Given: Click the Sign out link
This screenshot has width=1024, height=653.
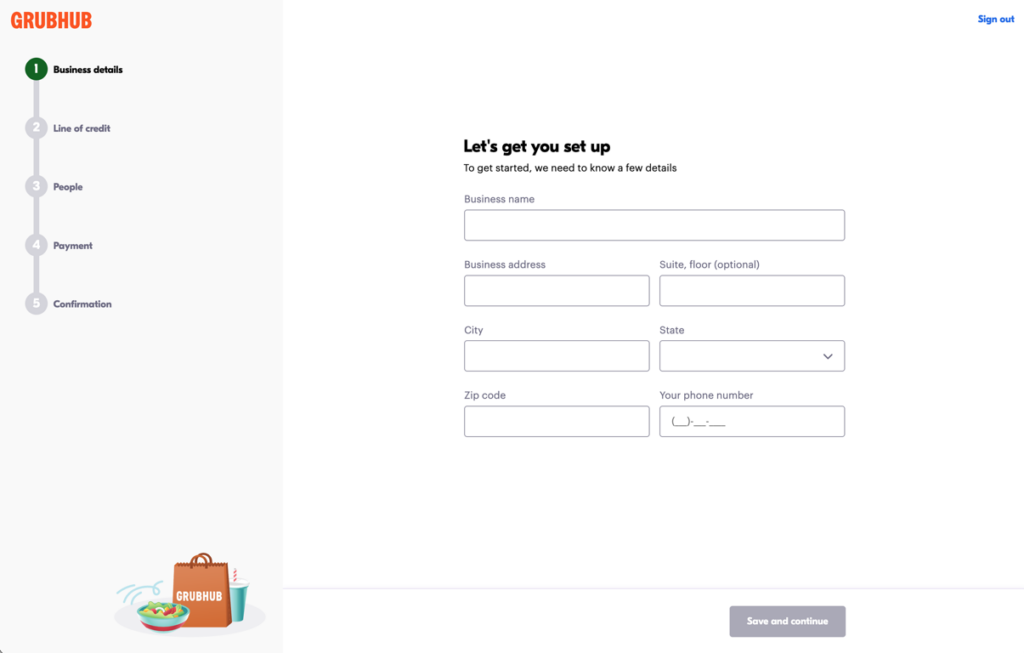Looking at the screenshot, I should coord(995,19).
